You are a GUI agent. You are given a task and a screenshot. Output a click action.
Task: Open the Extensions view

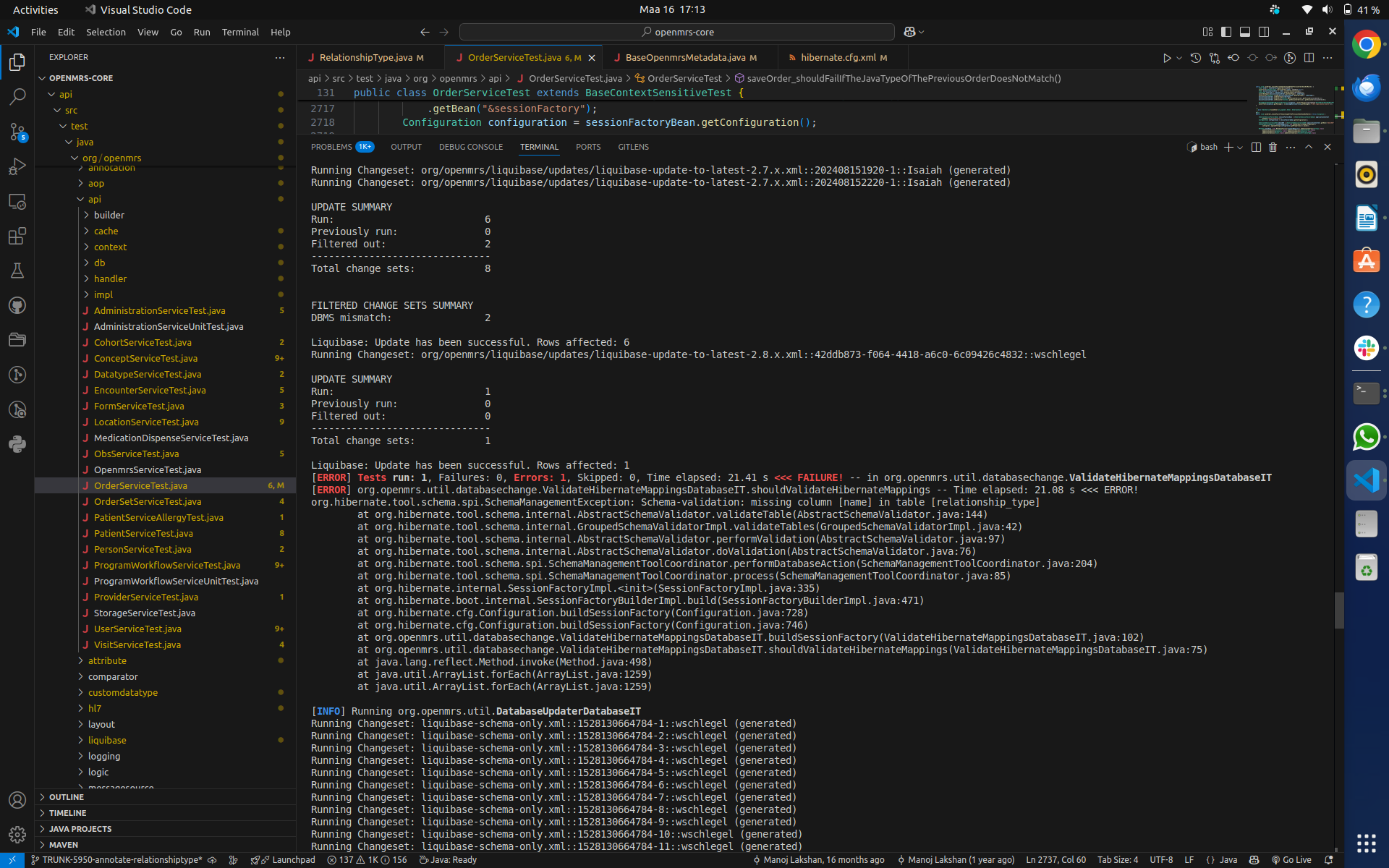(x=17, y=236)
